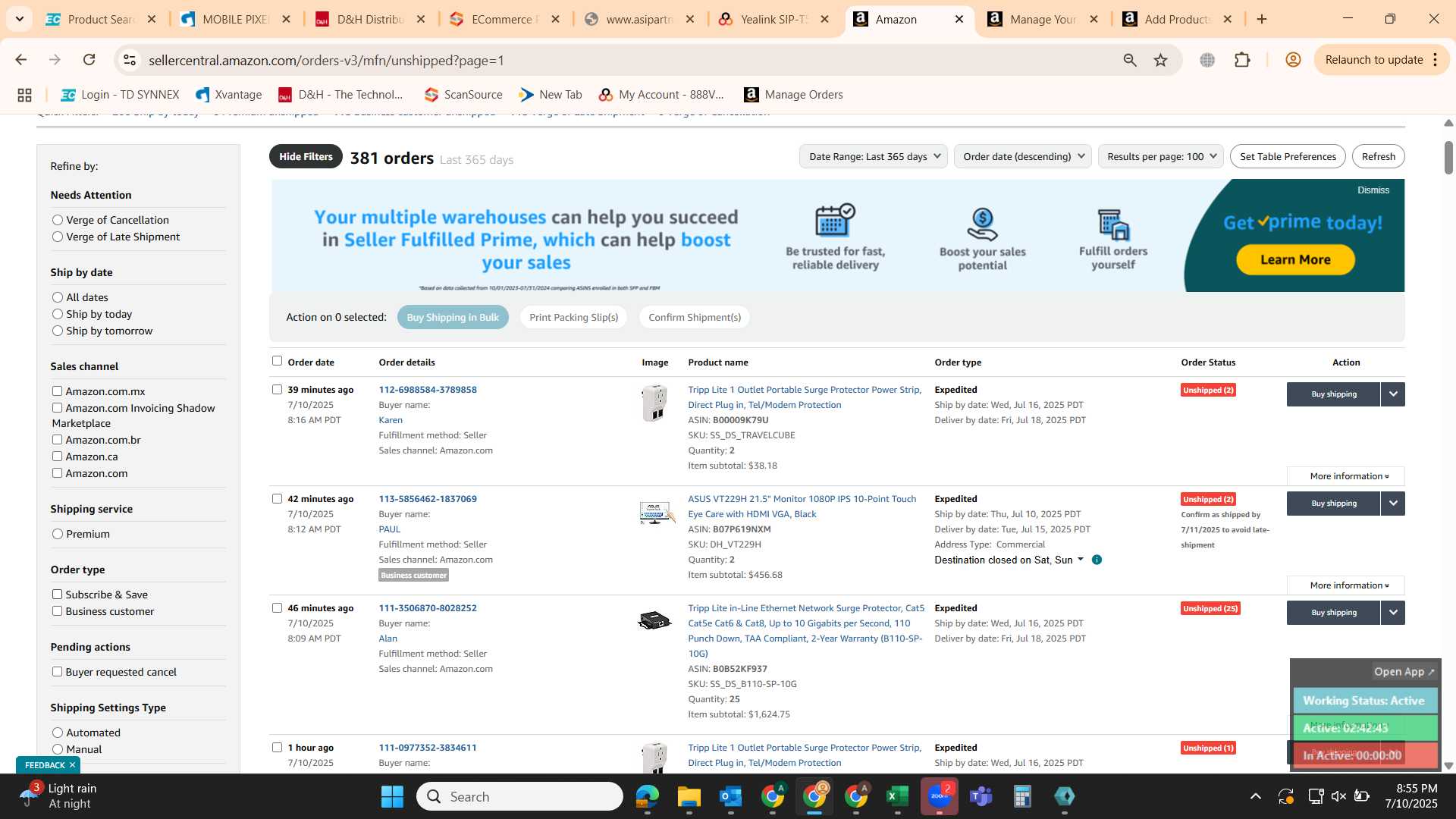Open the Chrome profile avatar icon
The image size is (1456, 819).
(x=1294, y=60)
